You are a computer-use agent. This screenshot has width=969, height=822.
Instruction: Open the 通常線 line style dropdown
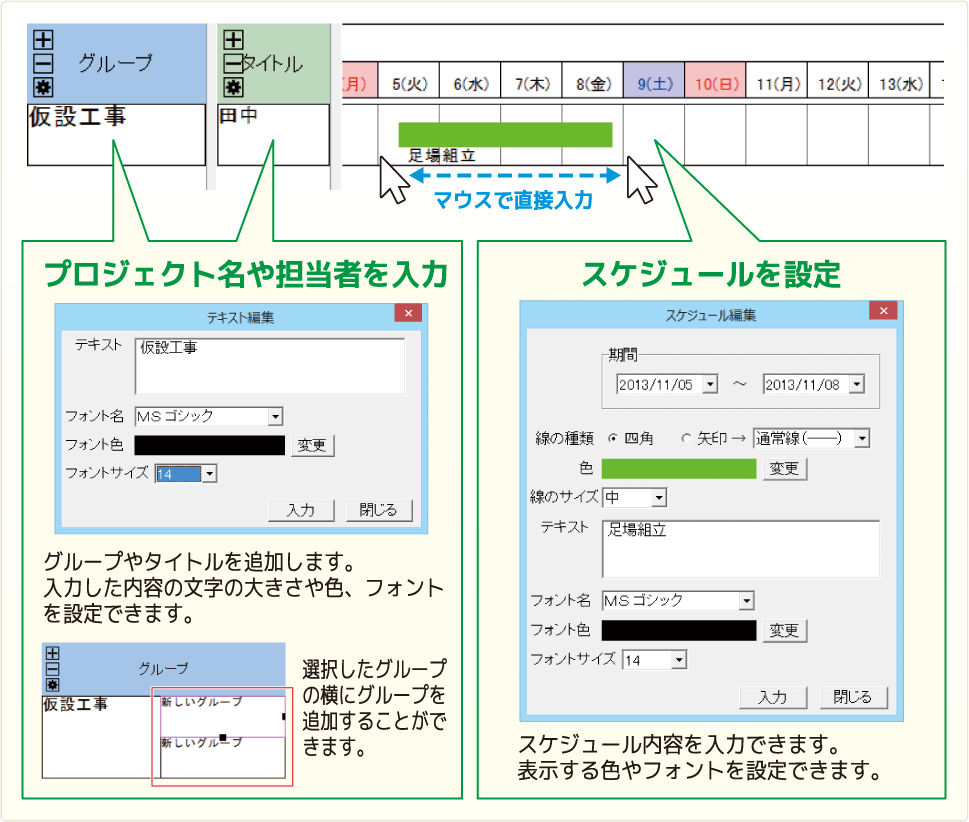[863, 439]
